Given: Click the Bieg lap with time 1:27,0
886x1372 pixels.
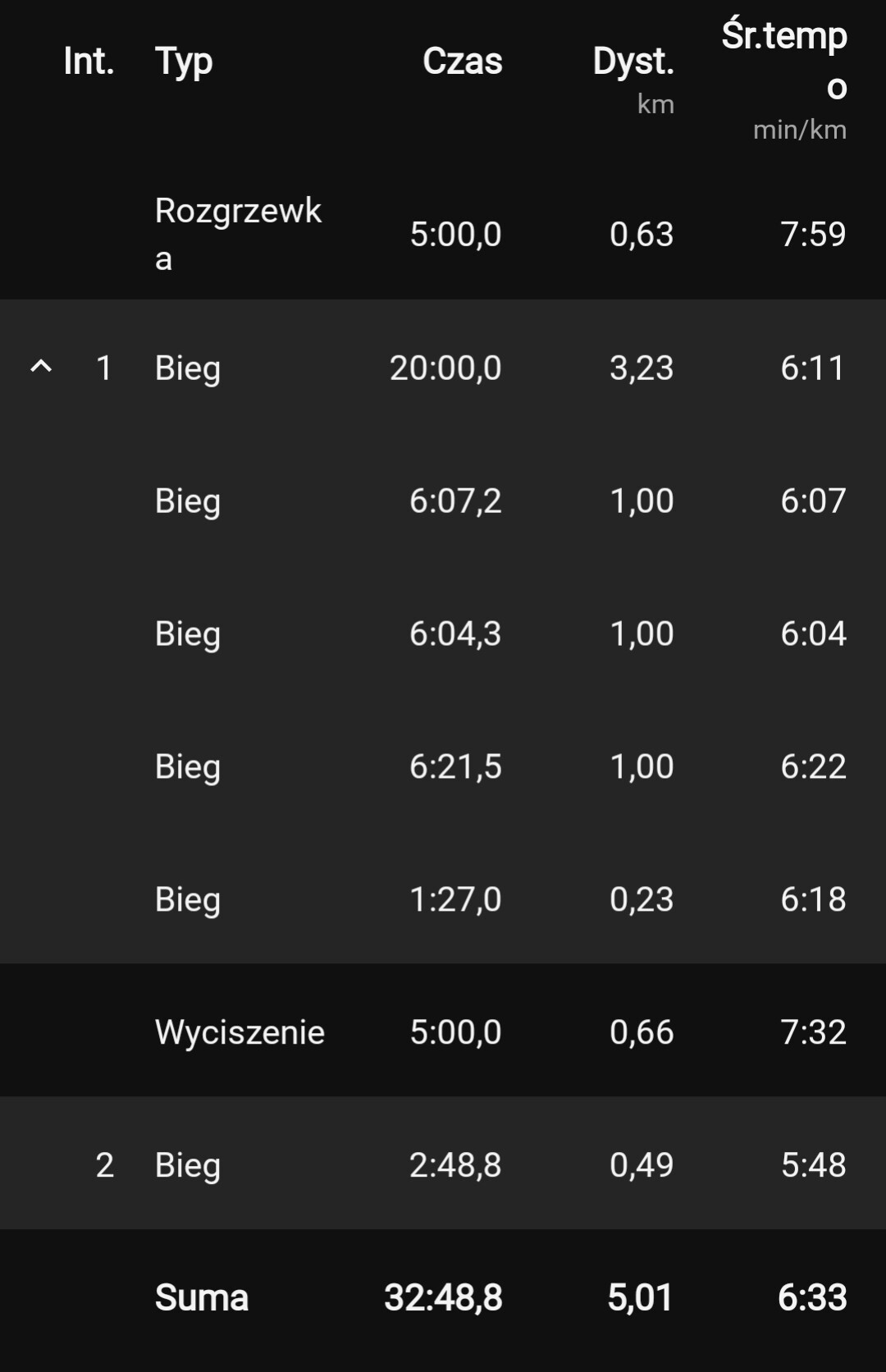Looking at the screenshot, I should [188, 899].
